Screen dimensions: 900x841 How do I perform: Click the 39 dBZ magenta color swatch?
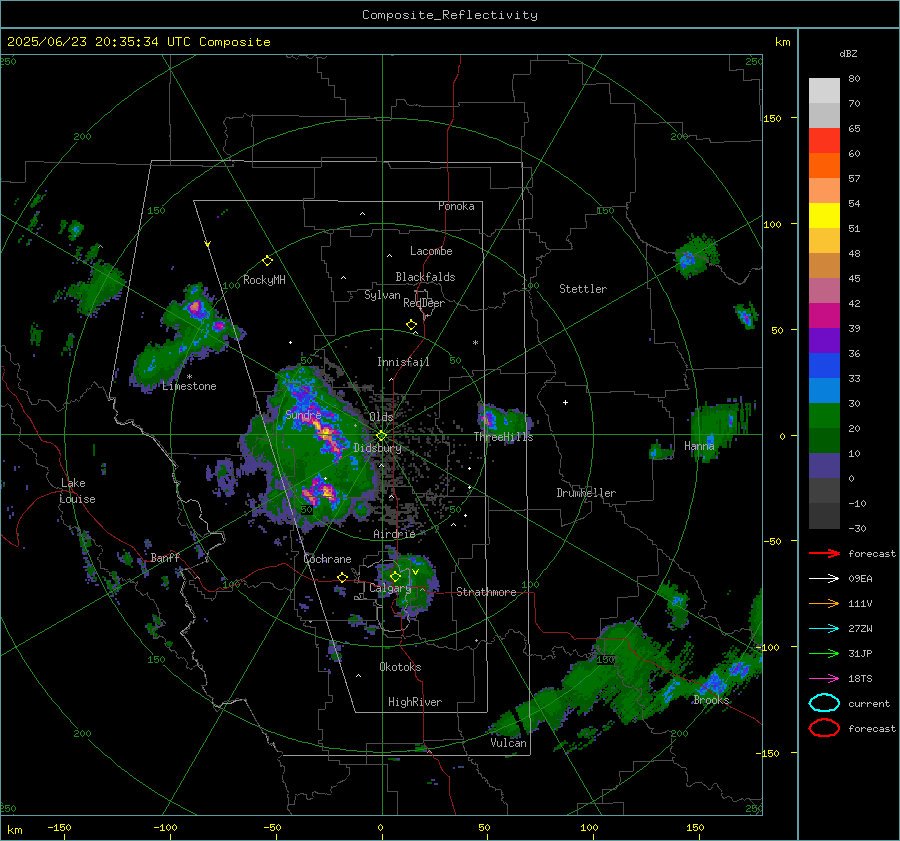point(824,316)
